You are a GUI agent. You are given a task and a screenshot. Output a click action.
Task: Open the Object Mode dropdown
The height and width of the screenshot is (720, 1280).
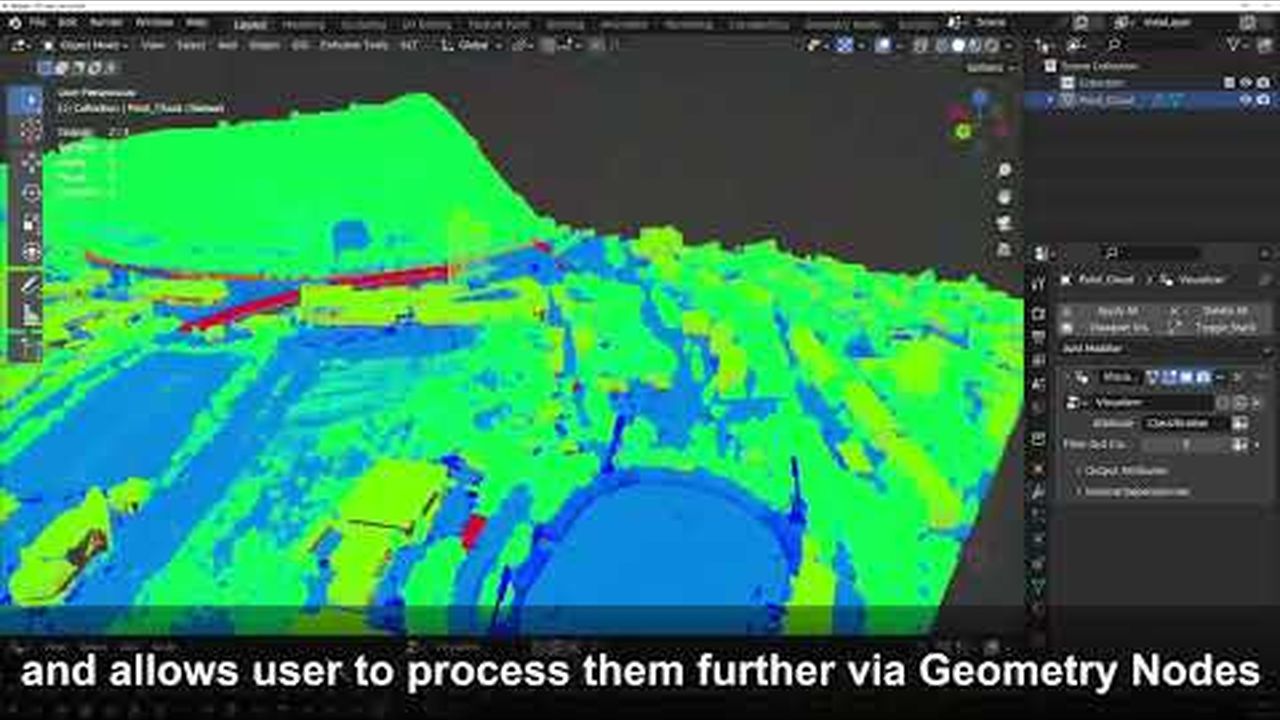pos(90,45)
